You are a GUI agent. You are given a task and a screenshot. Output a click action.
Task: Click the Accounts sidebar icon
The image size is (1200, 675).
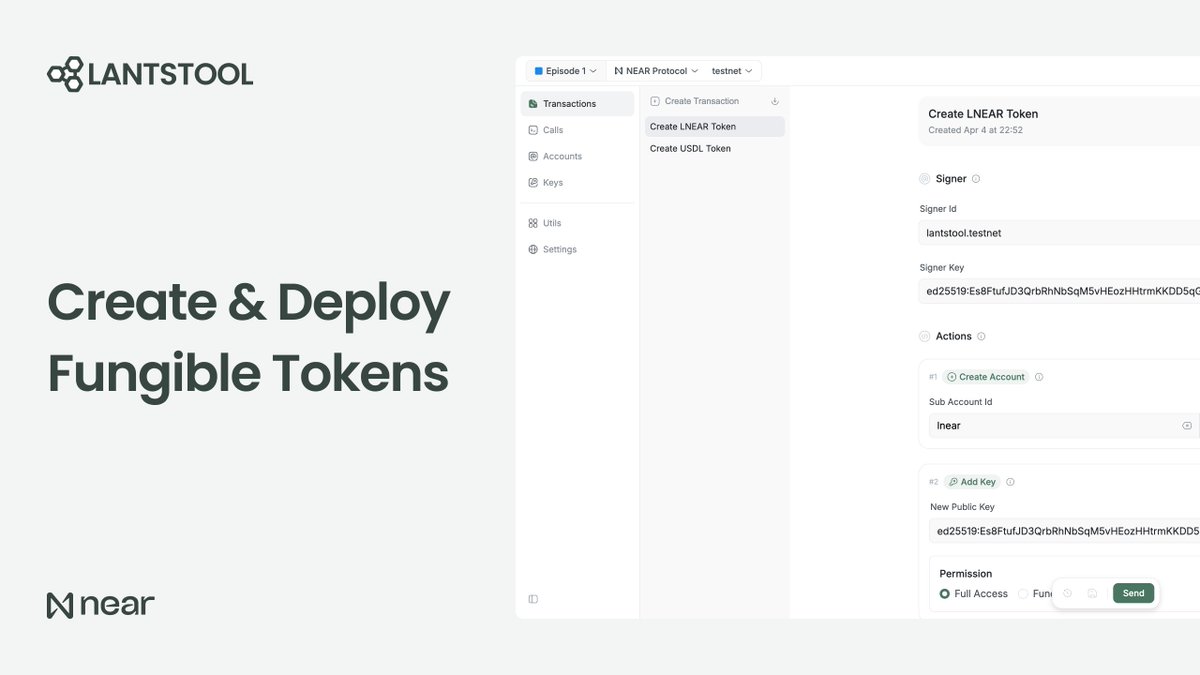(x=533, y=156)
